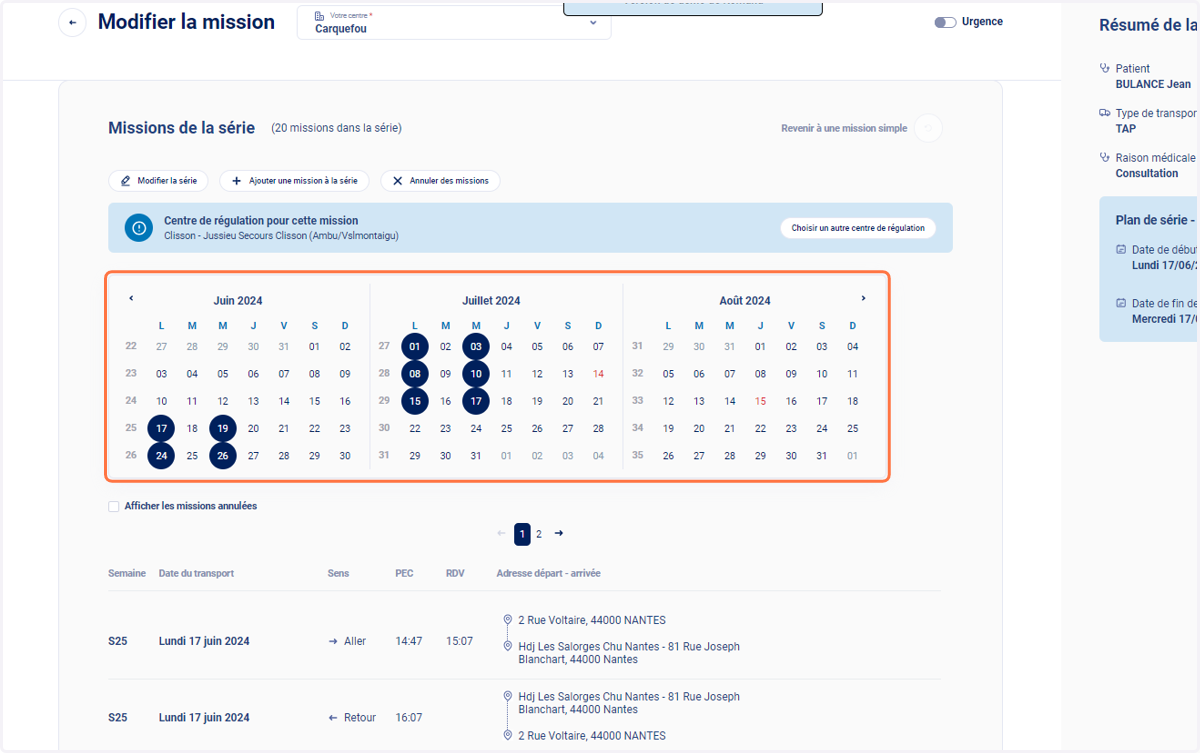Click PEC time 16:07
Screen dimensions: 1200x753
(x=408, y=718)
